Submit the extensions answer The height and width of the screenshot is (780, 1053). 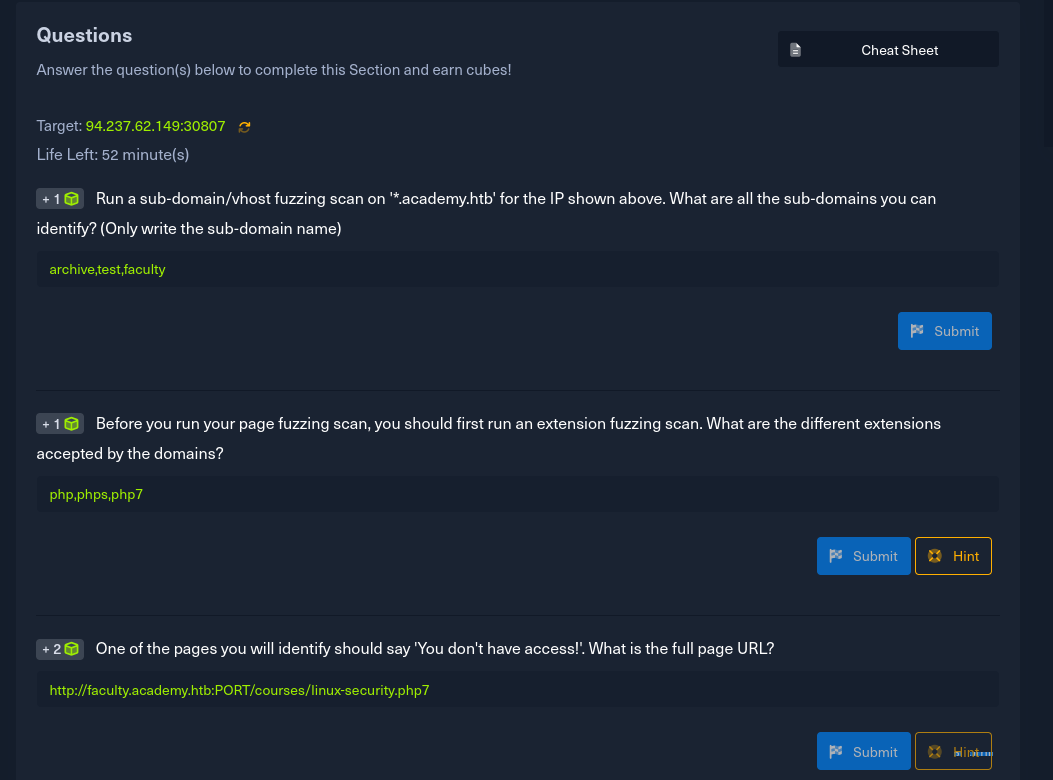(863, 556)
